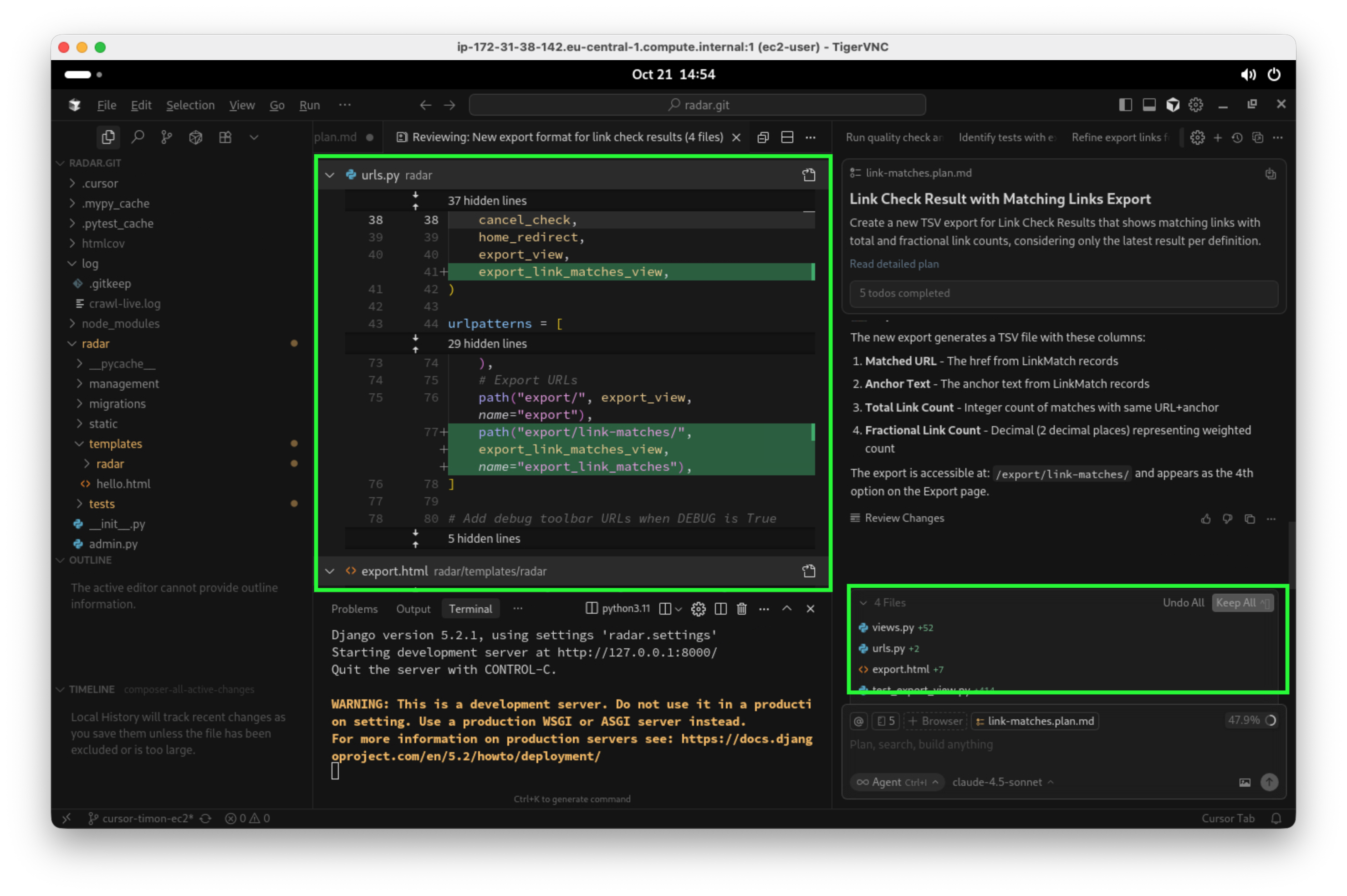Toggle the primary side bar layout icon
1347x896 pixels.
1125,105
